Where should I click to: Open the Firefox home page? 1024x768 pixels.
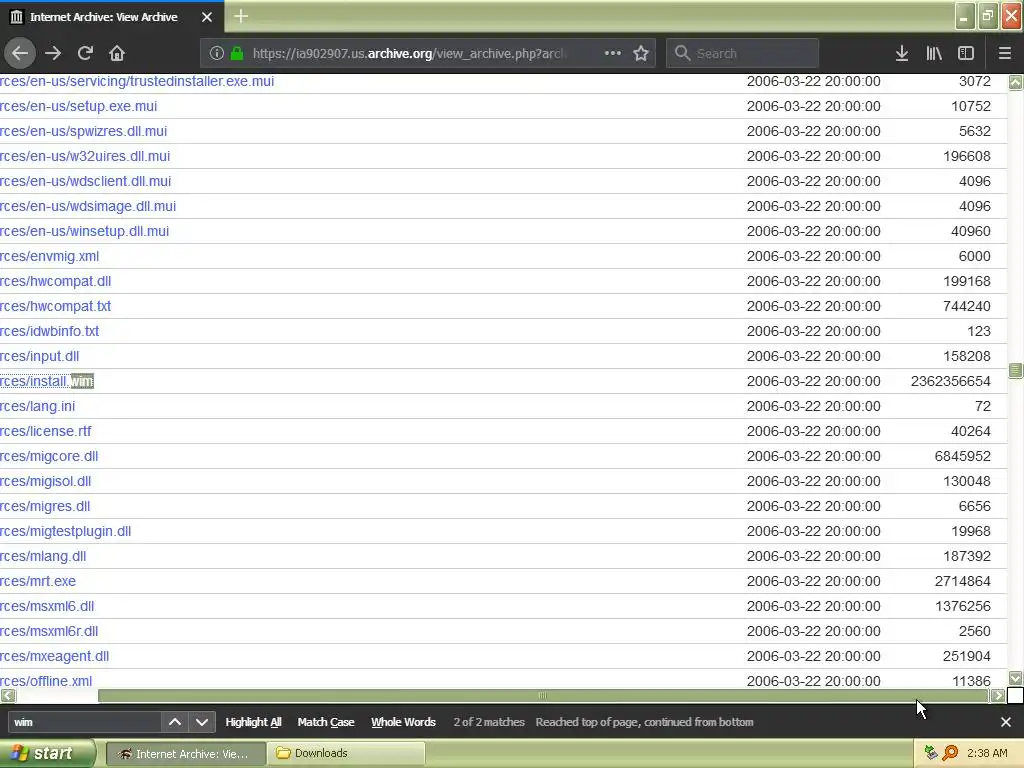click(117, 53)
